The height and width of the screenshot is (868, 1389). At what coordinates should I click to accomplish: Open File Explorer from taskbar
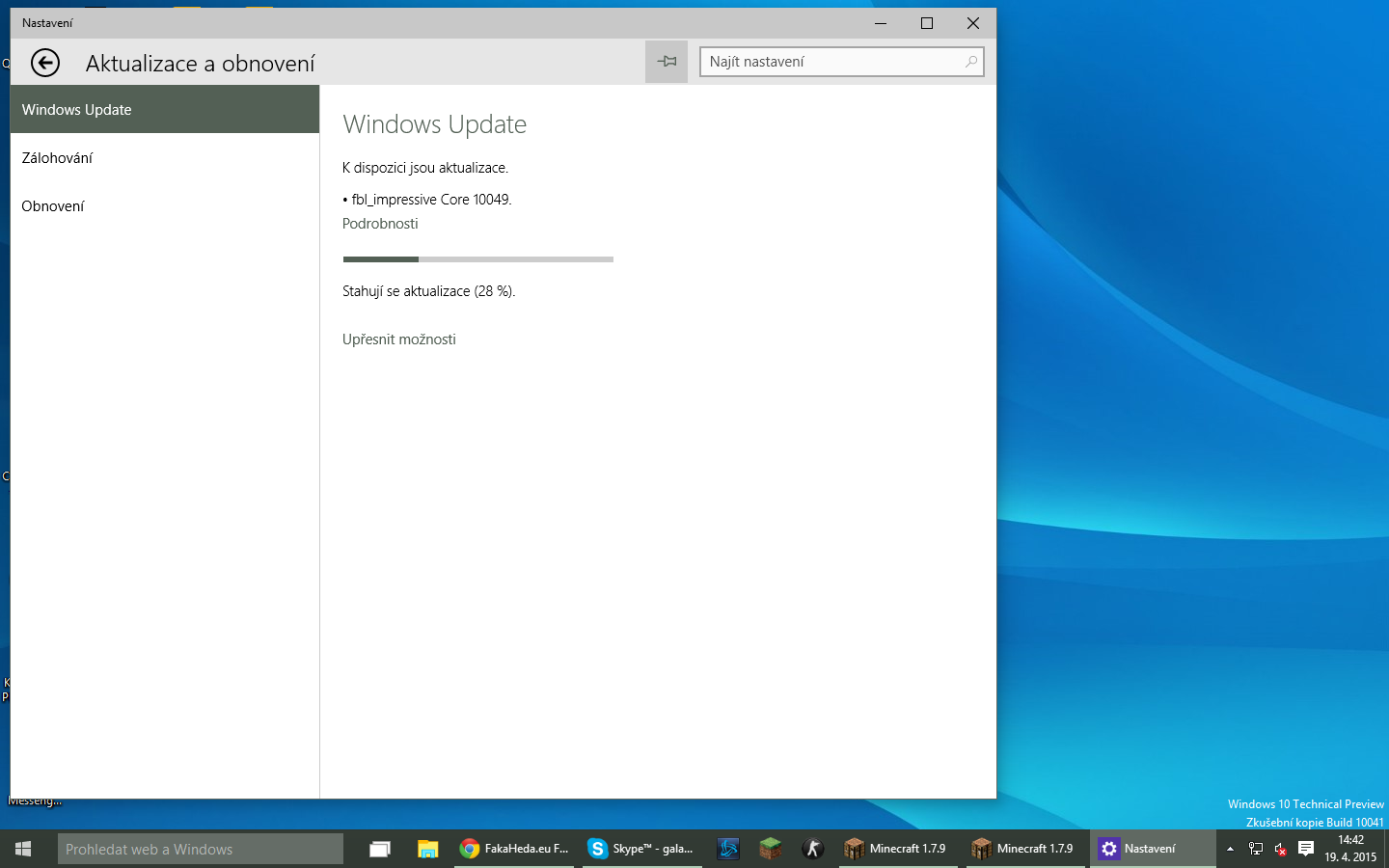427,849
